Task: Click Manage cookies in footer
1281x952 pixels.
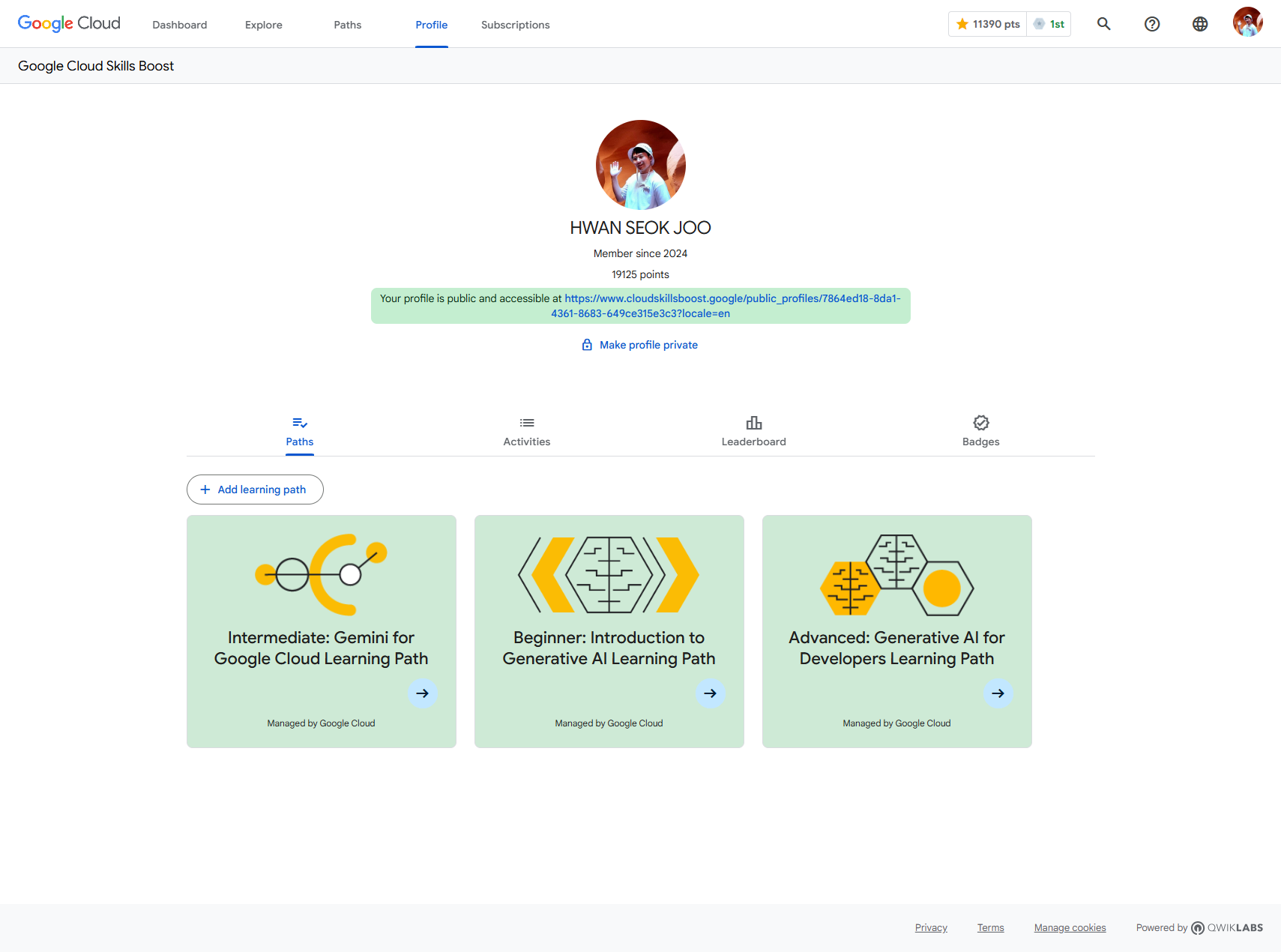Action: (x=1070, y=928)
